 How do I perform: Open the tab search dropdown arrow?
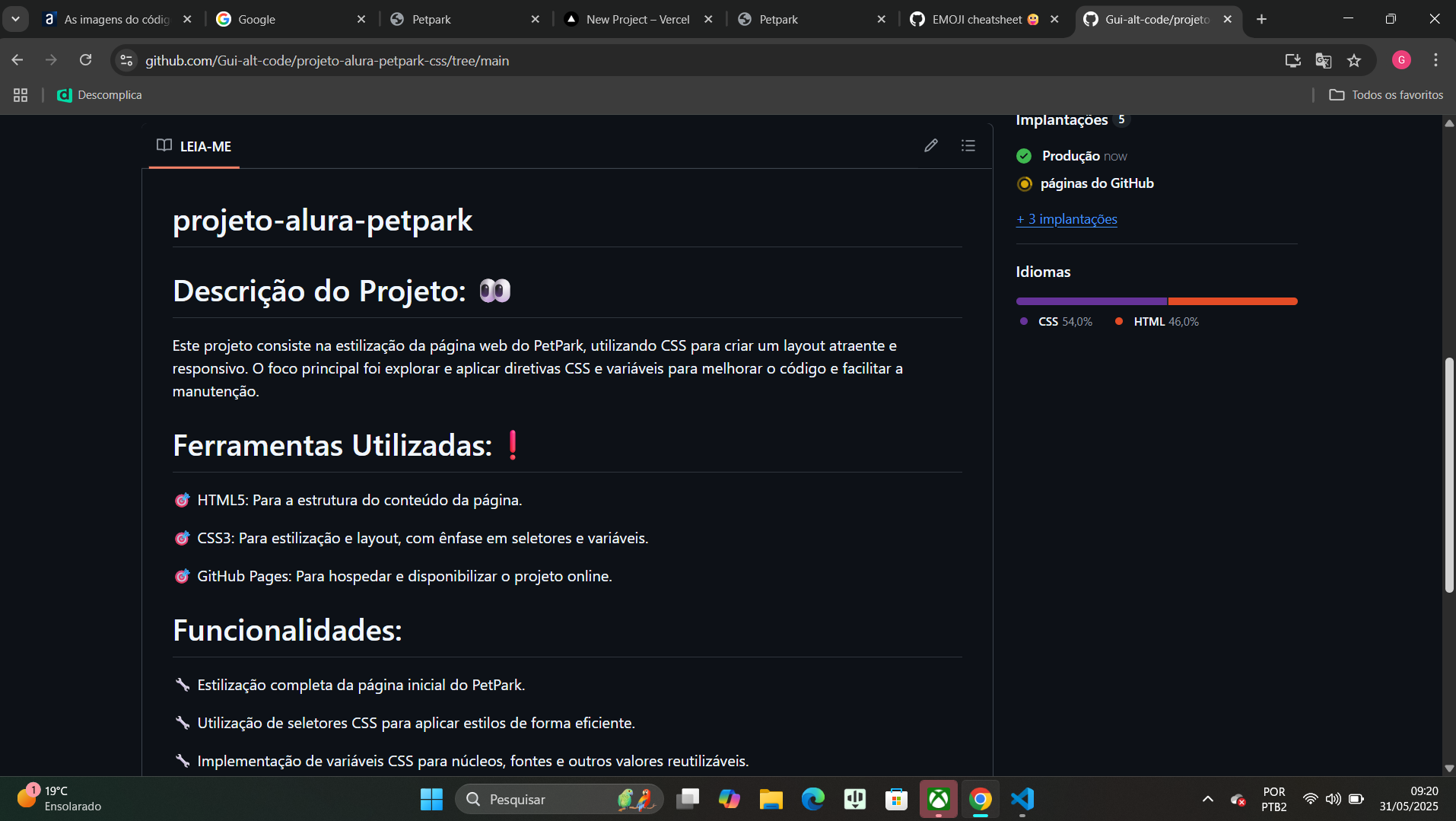15,19
